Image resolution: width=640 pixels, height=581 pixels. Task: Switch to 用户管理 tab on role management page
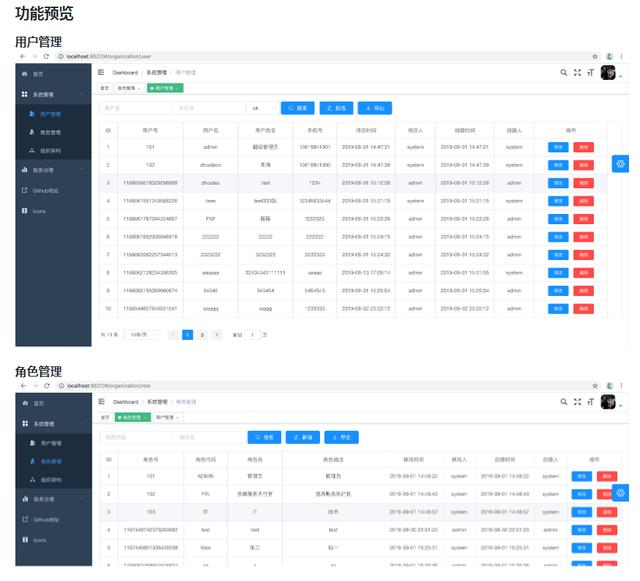click(167, 417)
